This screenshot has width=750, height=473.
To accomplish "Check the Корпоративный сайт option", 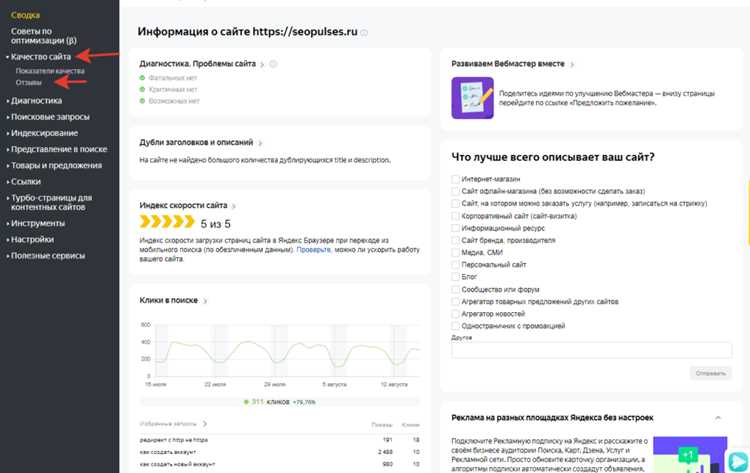I will [455, 216].
